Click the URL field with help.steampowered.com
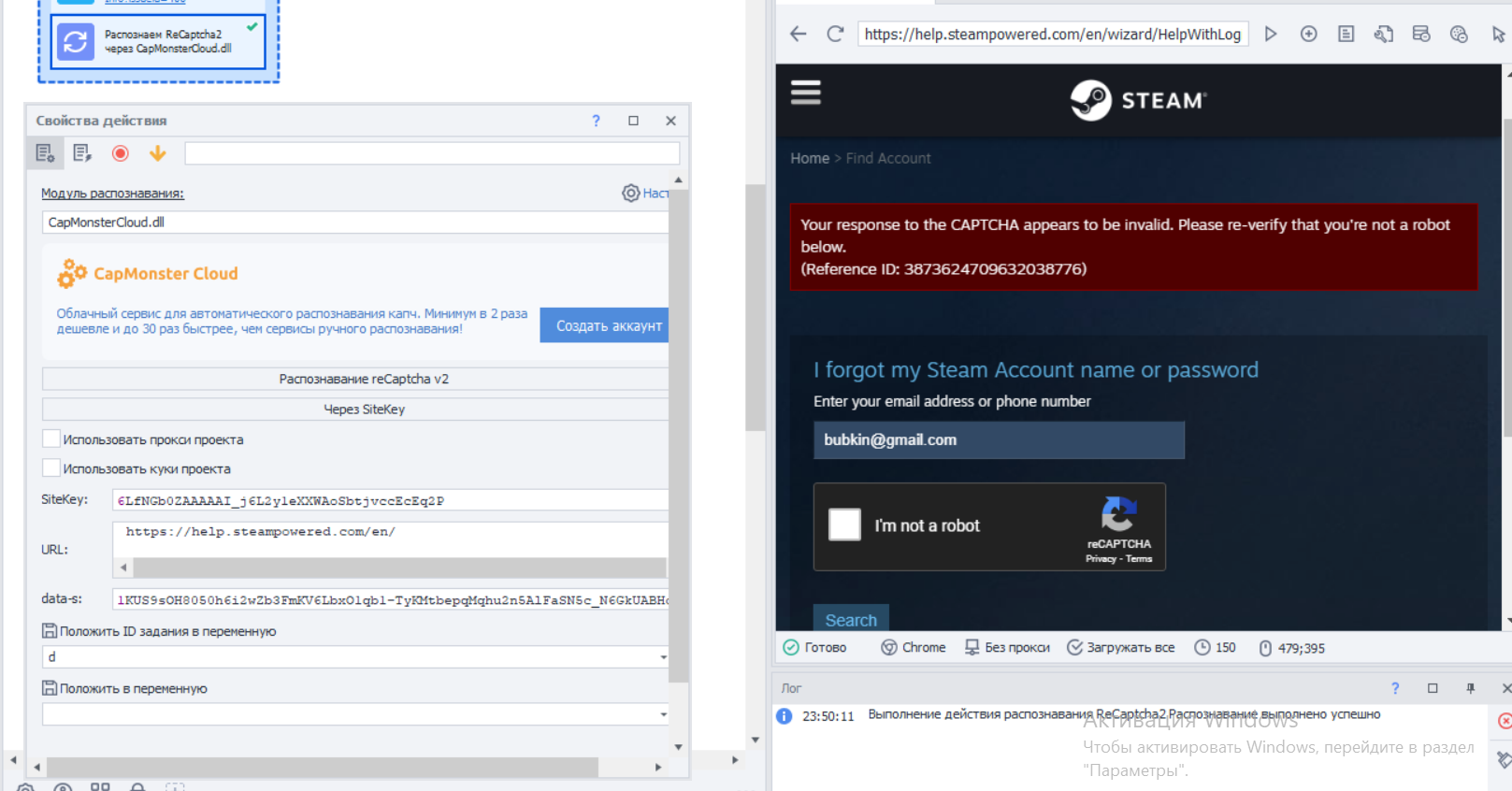 390,539
